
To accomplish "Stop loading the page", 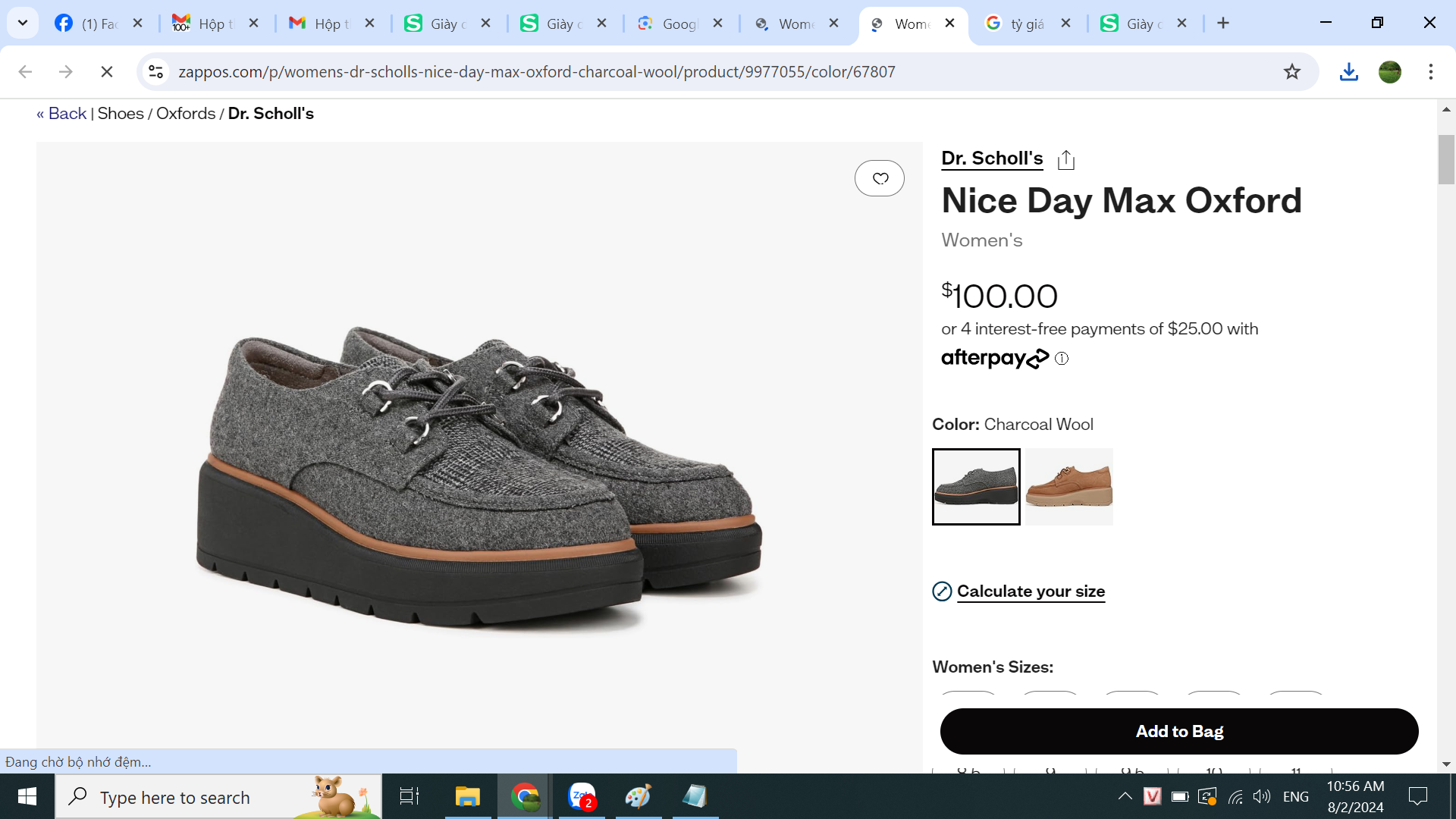I will tap(107, 72).
